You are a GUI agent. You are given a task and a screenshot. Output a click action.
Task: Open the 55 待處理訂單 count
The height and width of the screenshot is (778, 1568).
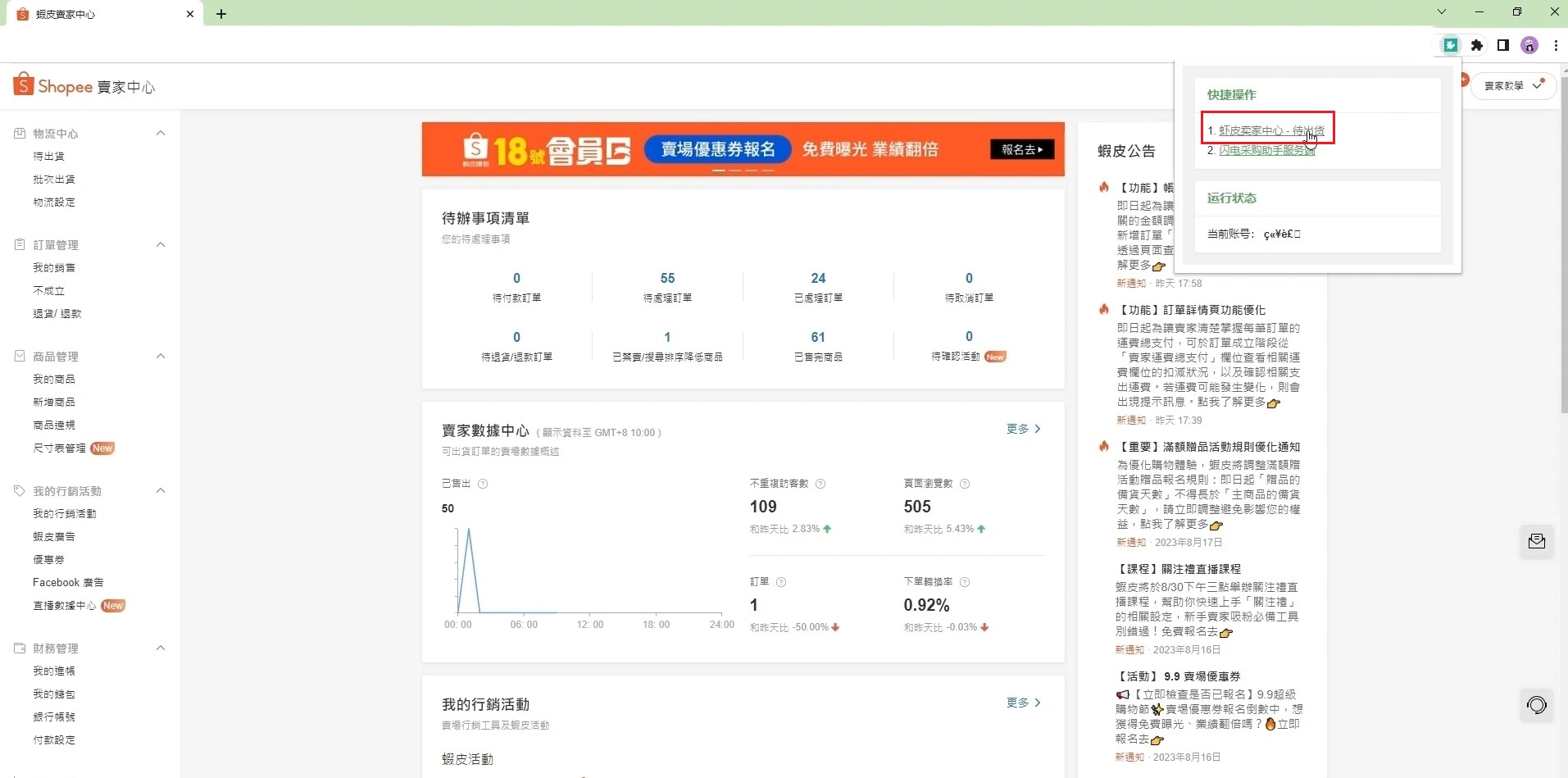pyautogui.click(x=667, y=279)
